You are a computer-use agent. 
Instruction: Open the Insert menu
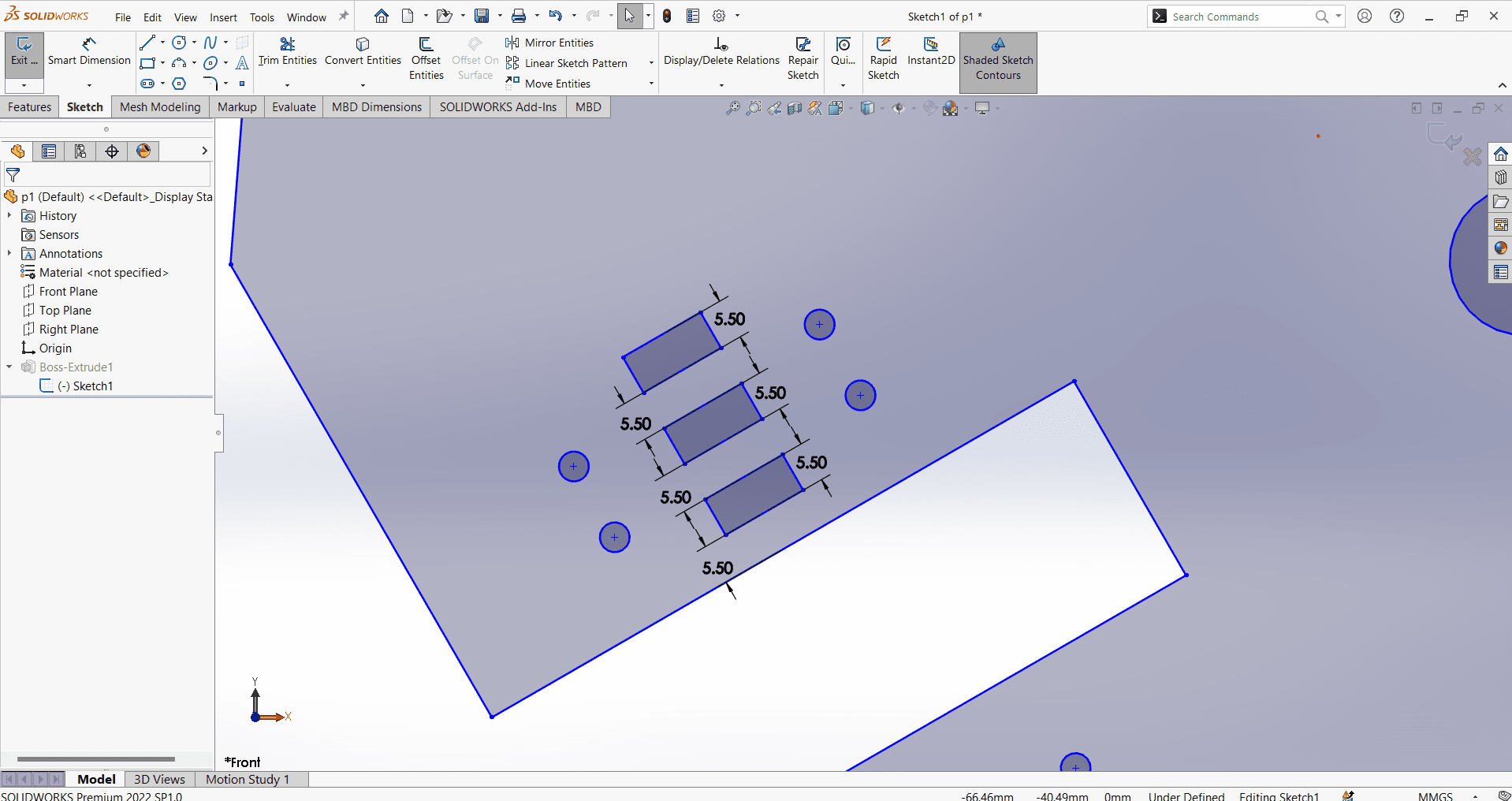coord(223,17)
